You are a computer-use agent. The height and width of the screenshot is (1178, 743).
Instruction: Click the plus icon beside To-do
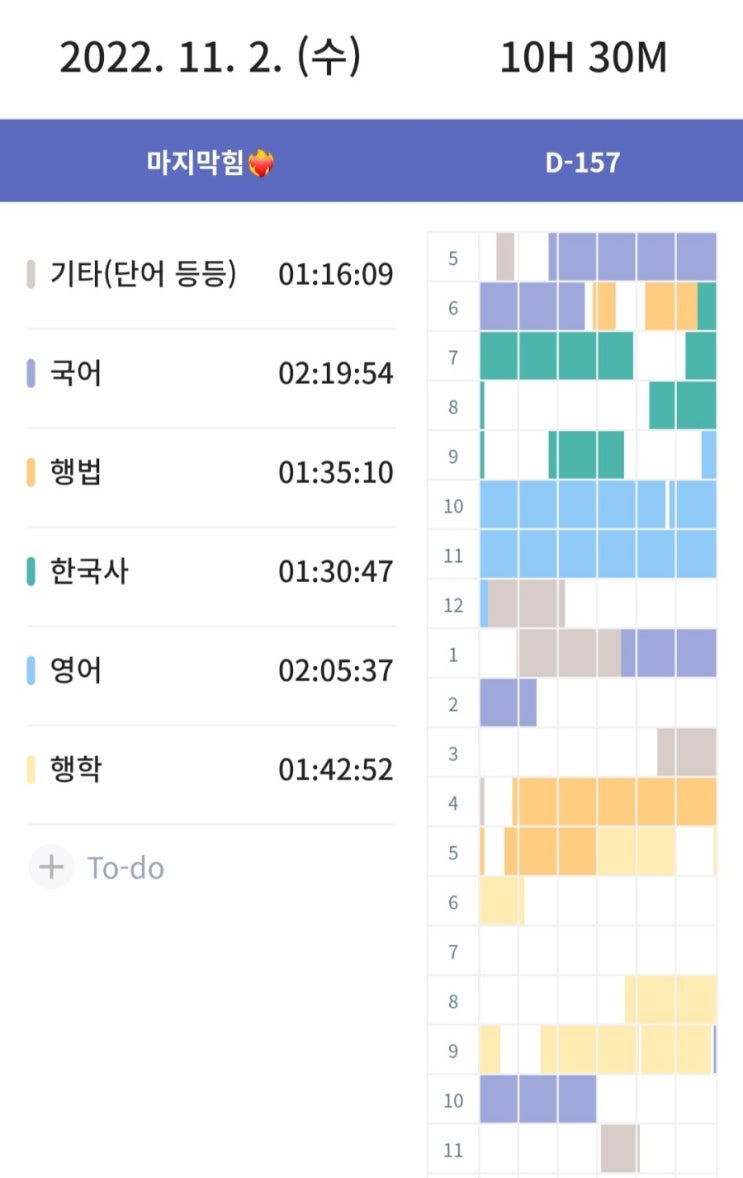[51, 867]
